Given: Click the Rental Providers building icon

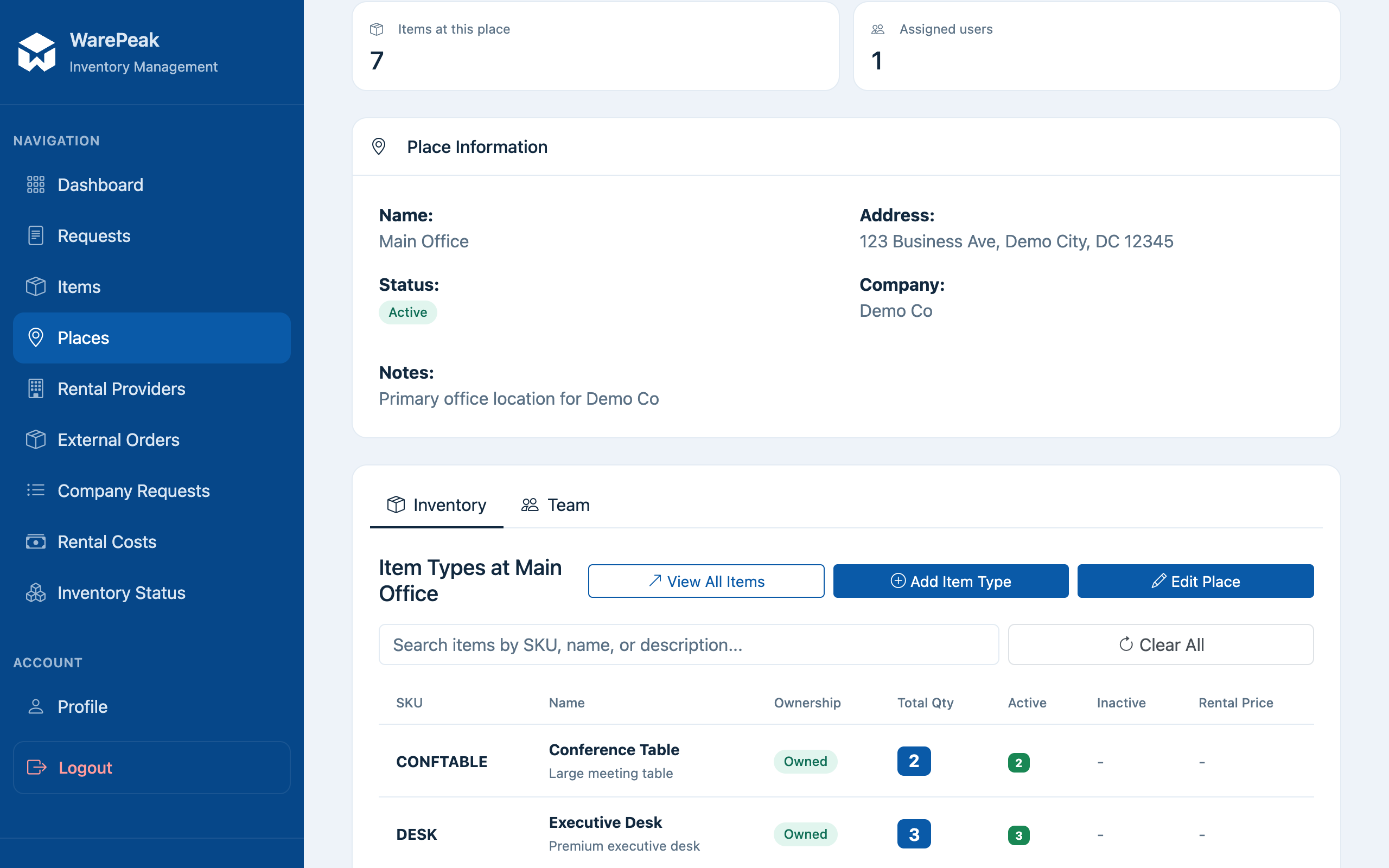Looking at the screenshot, I should point(36,388).
